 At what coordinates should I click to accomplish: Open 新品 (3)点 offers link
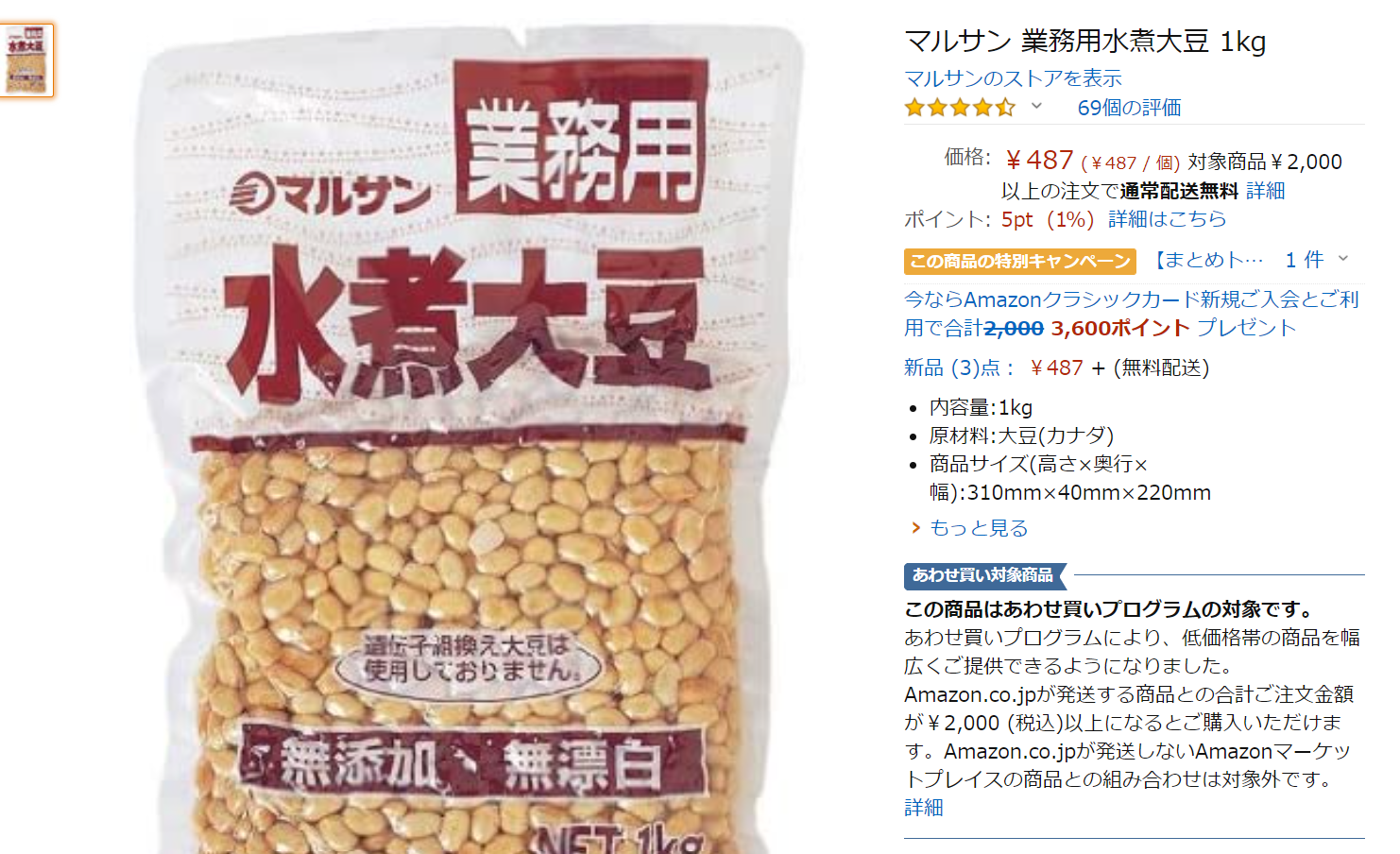959,367
